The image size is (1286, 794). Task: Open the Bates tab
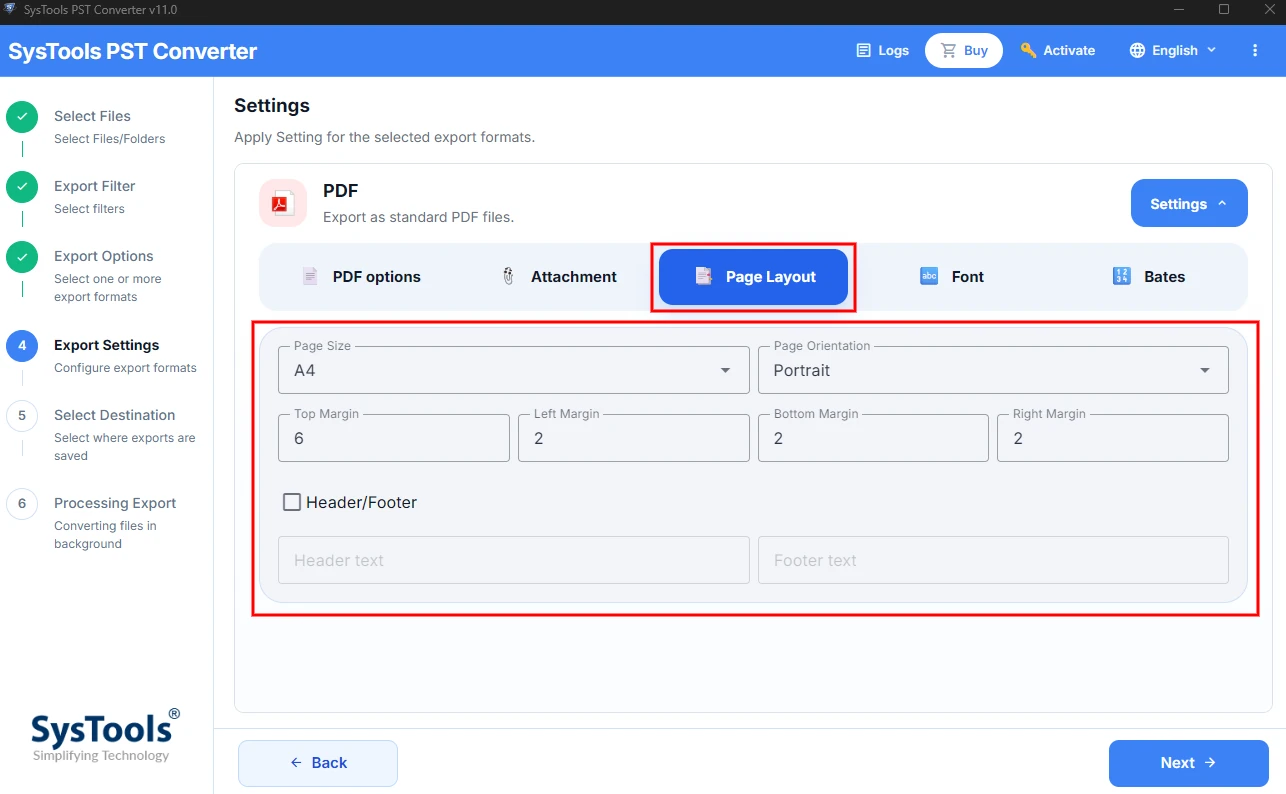coord(1148,277)
